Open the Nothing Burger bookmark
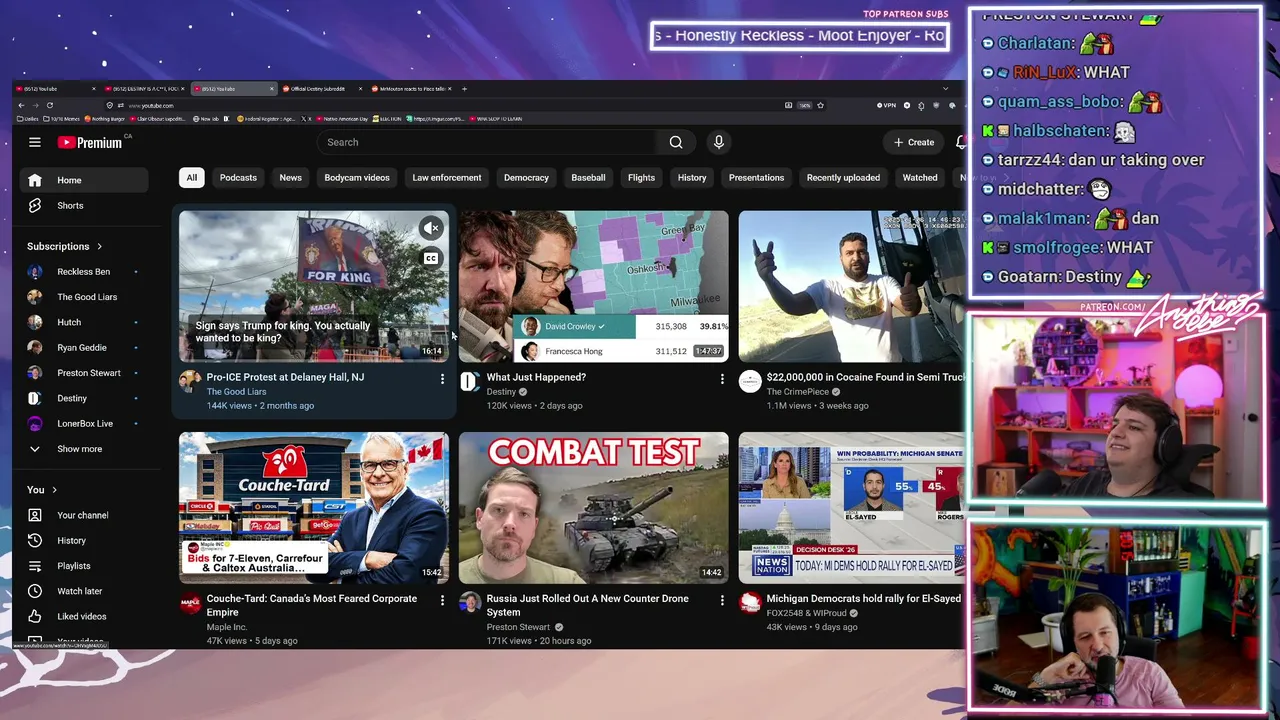The width and height of the screenshot is (1280, 720). (x=105, y=119)
